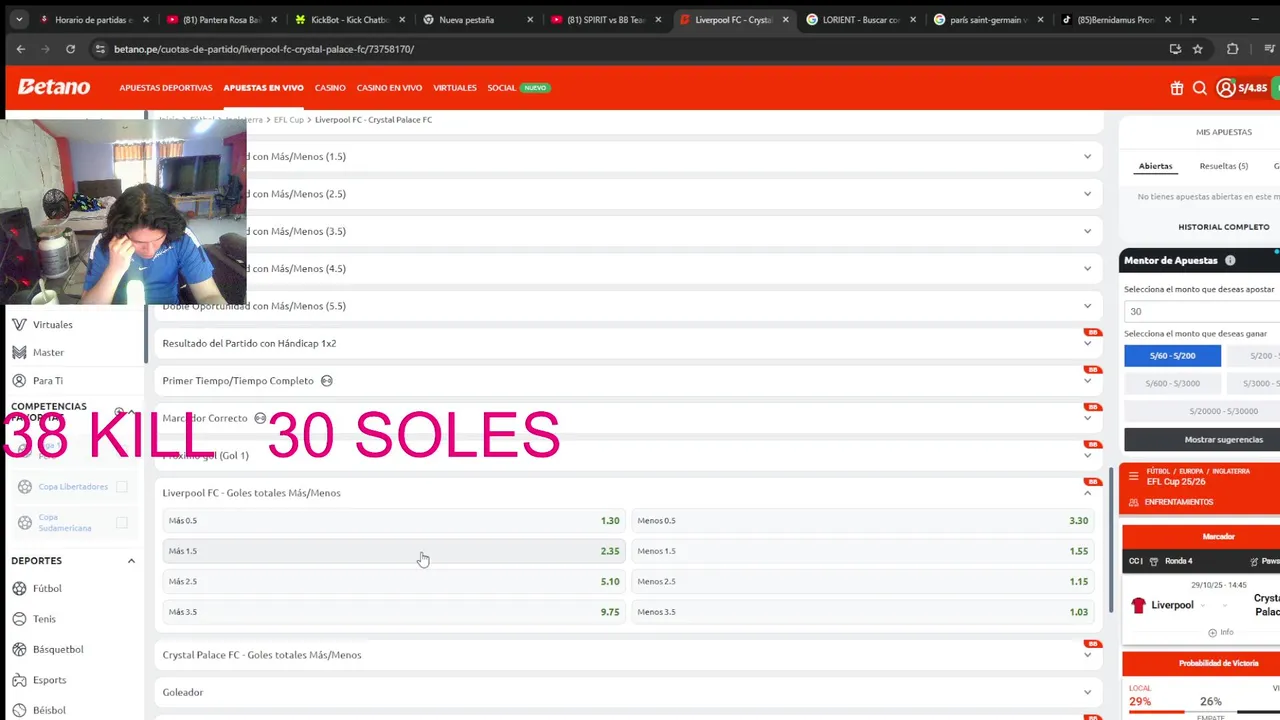The width and height of the screenshot is (1280, 720).
Task: Click the bet amount input showing 30
Action: click(1202, 311)
